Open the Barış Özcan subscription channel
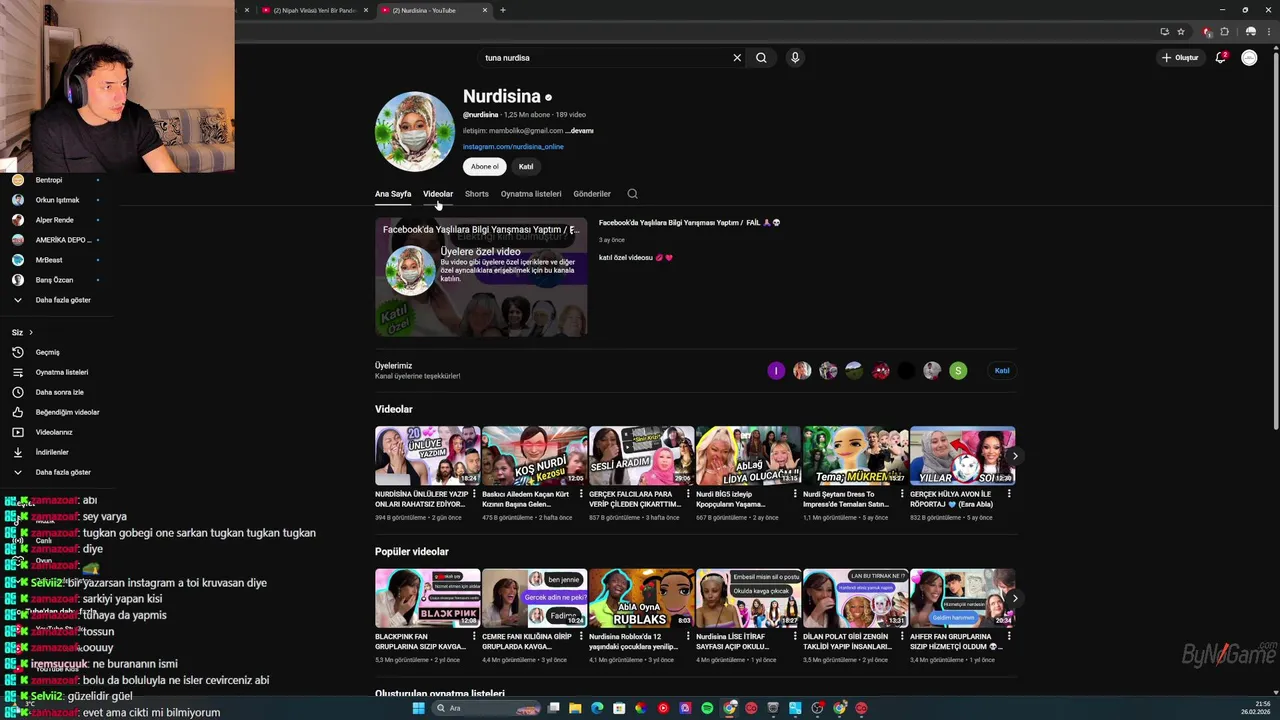The height and width of the screenshot is (720, 1280). [56, 280]
